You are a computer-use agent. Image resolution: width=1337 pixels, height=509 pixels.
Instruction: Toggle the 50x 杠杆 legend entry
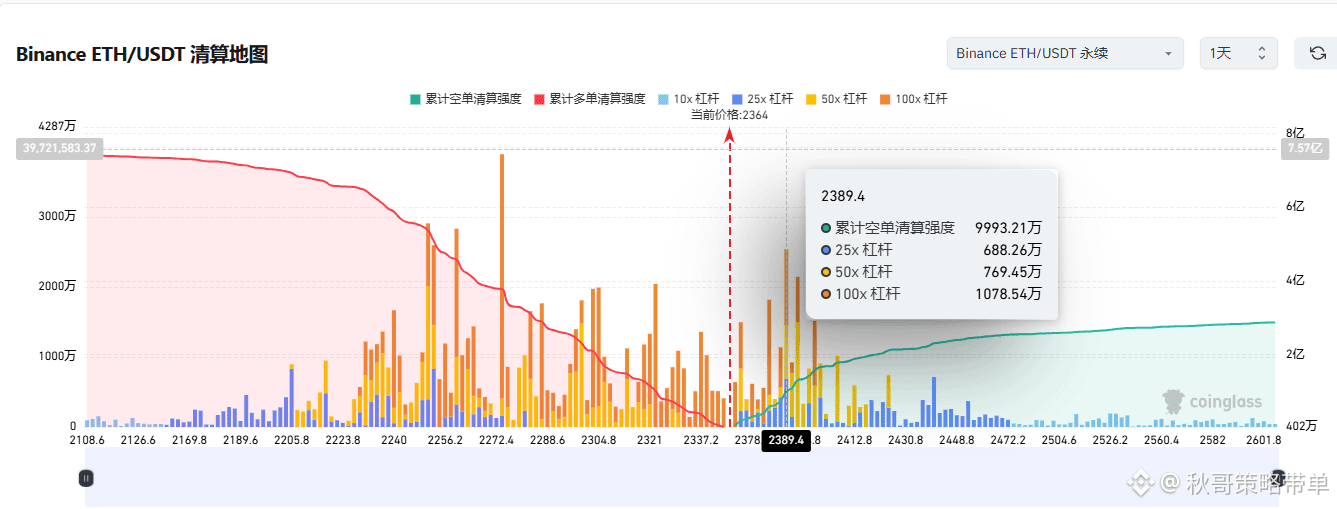point(836,99)
